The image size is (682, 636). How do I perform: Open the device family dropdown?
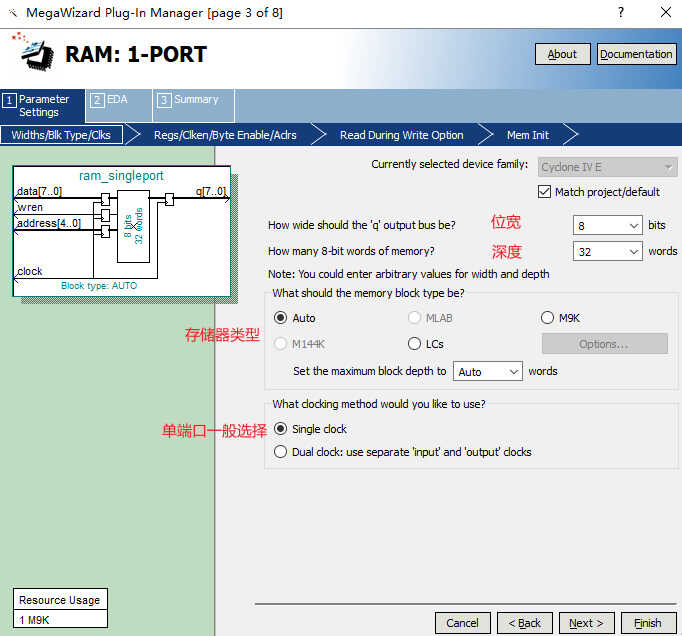point(607,167)
